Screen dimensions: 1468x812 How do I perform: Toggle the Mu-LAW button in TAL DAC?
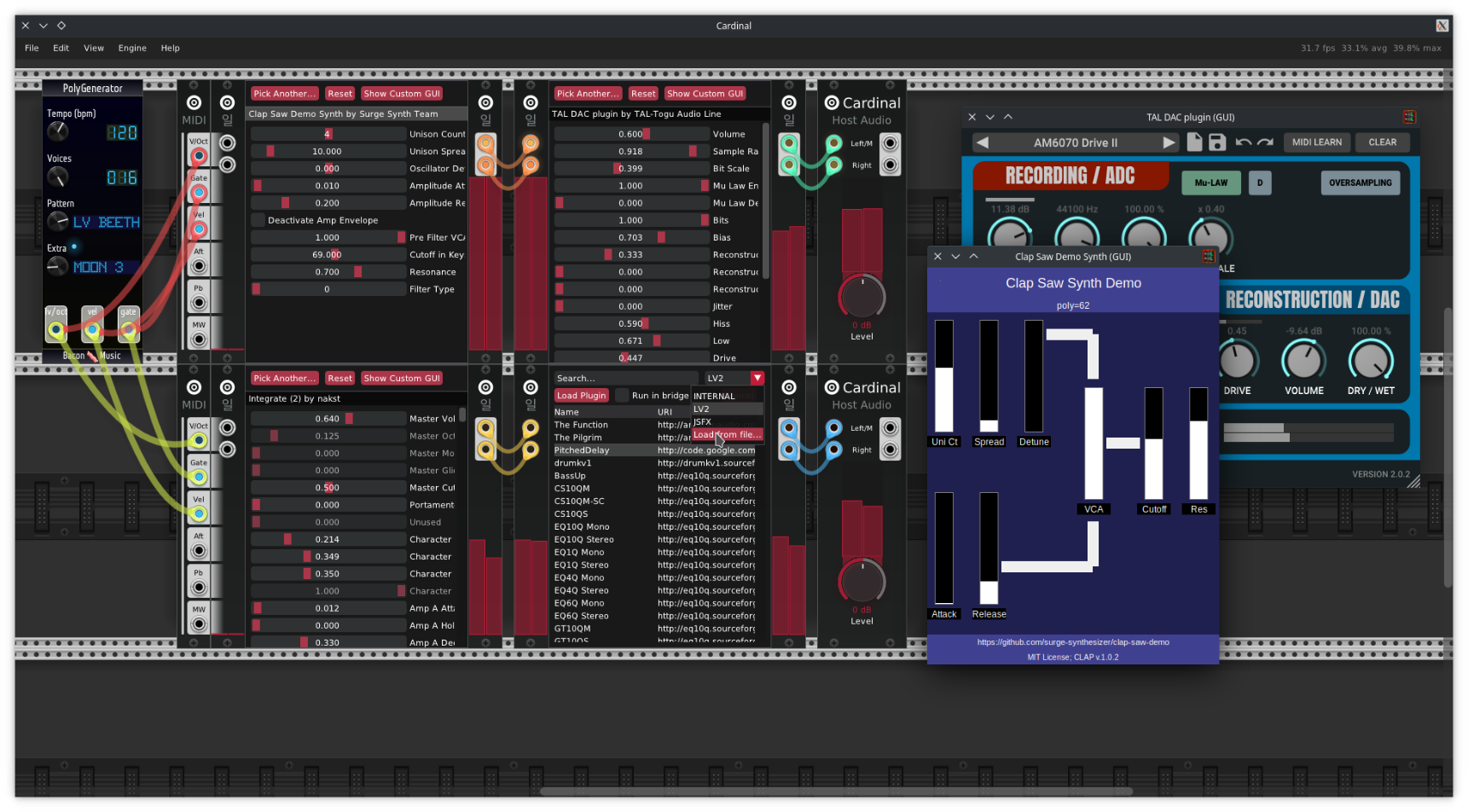(1210, 183)
